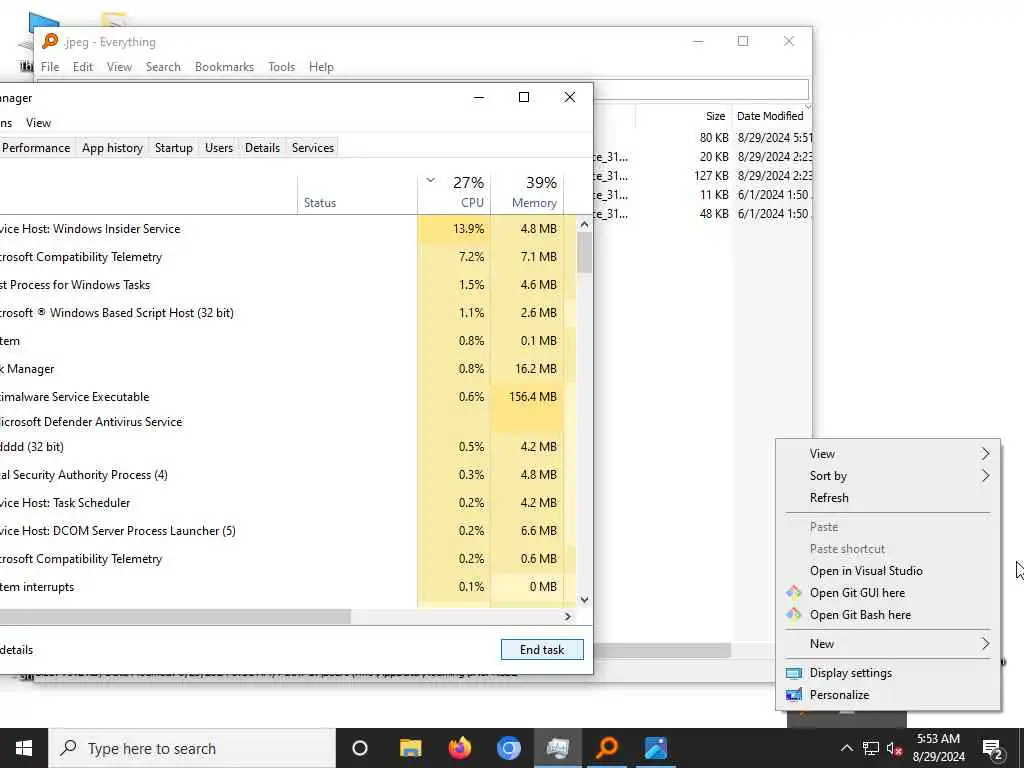The width and height of the screenshot is (1024, 768).
Task: Open Cortana circle icon on taskbar
Action: 360,748
